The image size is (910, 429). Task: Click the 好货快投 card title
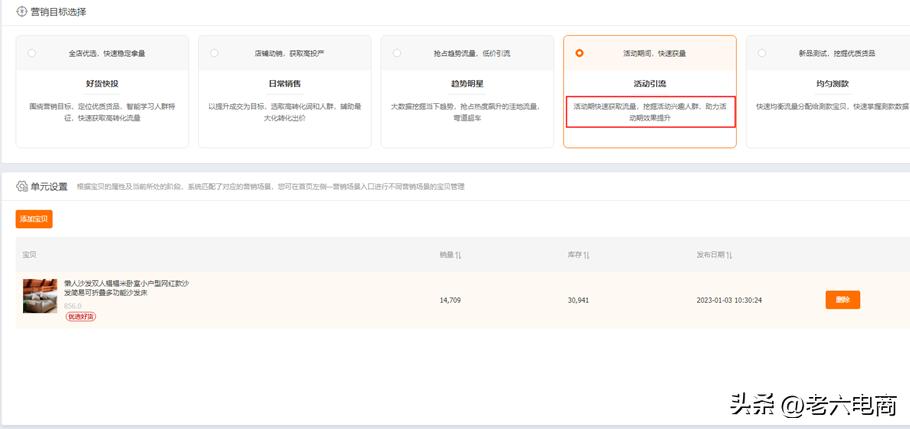click(102, 84)
